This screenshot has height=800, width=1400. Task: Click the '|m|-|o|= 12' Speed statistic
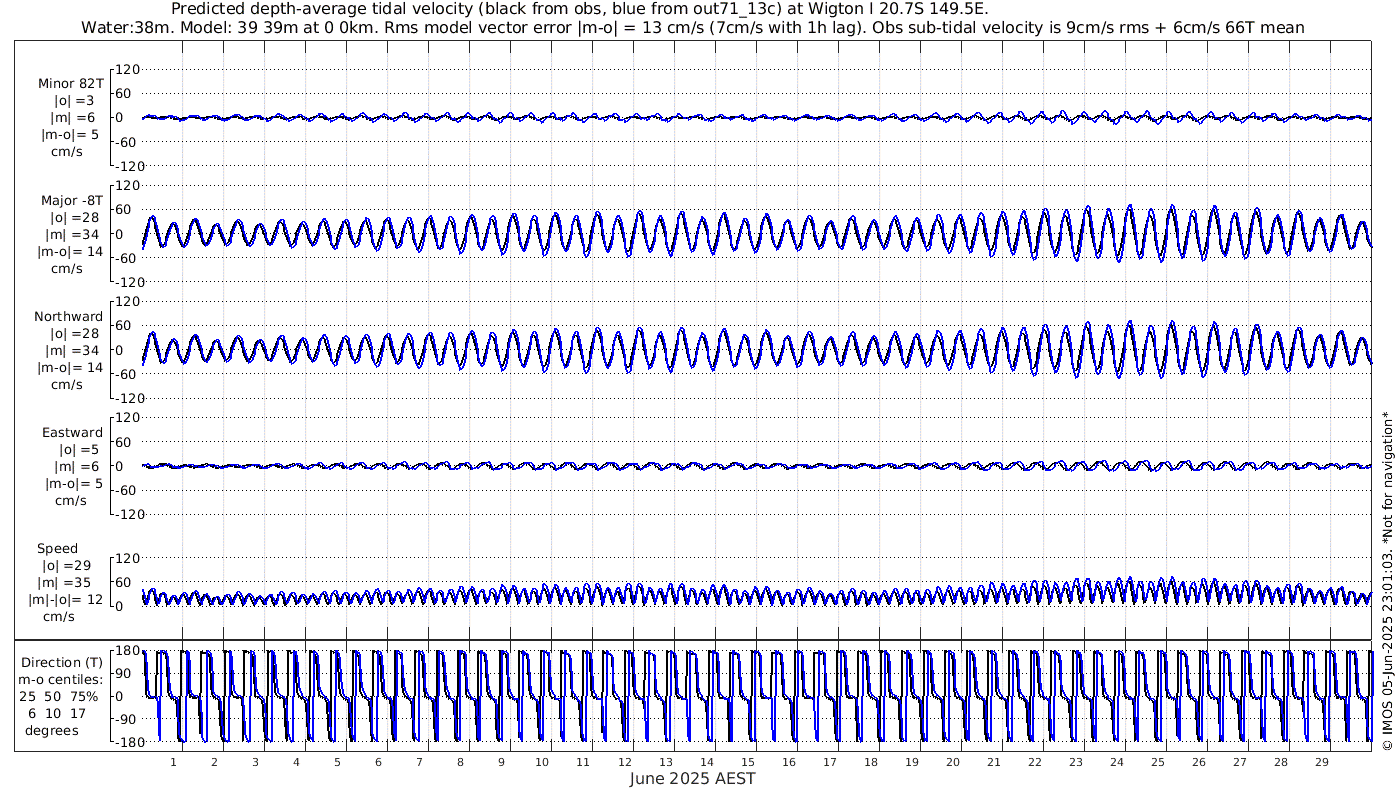pyautogui.click(x=66, y=599)
